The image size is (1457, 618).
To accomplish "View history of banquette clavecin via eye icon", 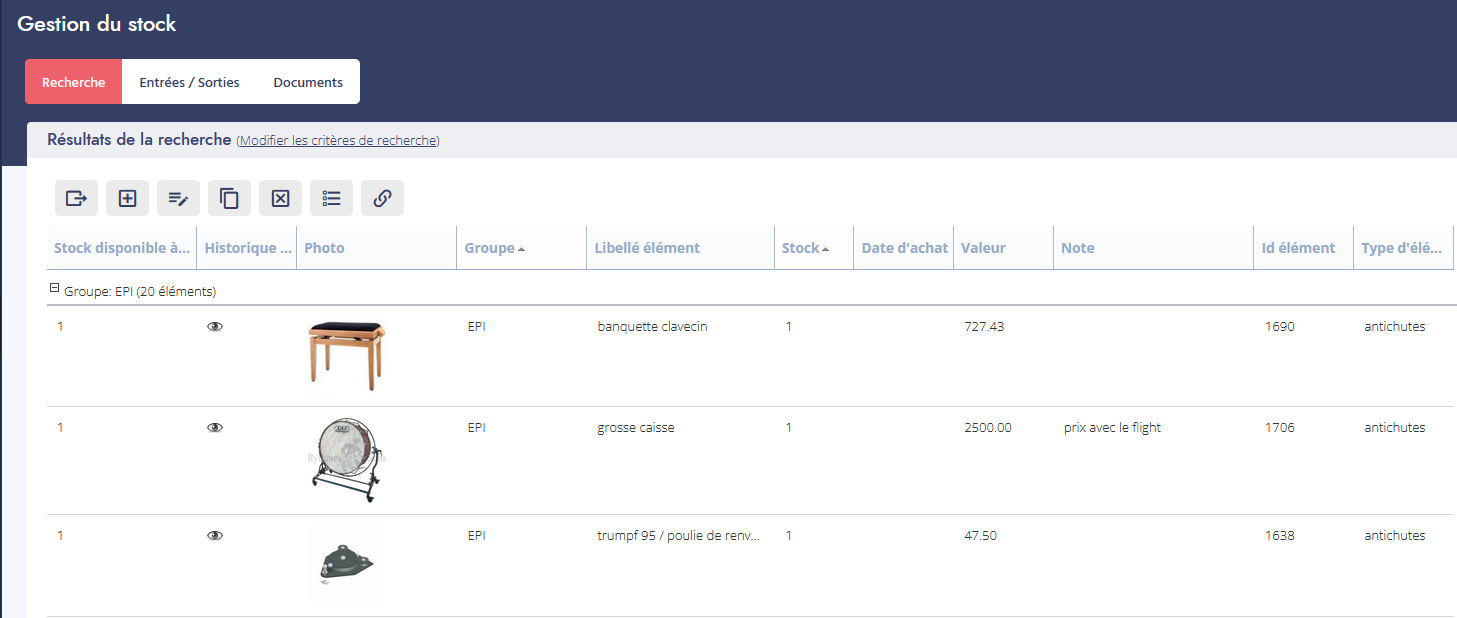I will tap(214, 327).
